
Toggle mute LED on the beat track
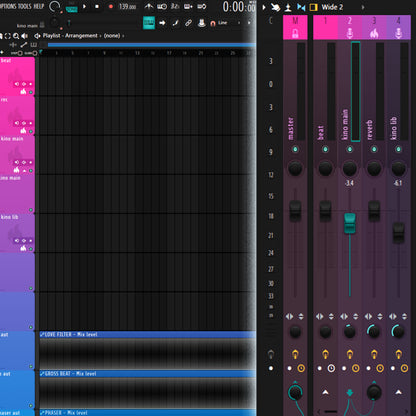[x=31, y=92]
